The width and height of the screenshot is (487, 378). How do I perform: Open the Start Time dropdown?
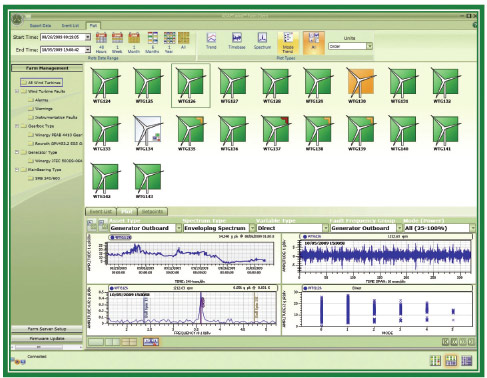point(88,37)
